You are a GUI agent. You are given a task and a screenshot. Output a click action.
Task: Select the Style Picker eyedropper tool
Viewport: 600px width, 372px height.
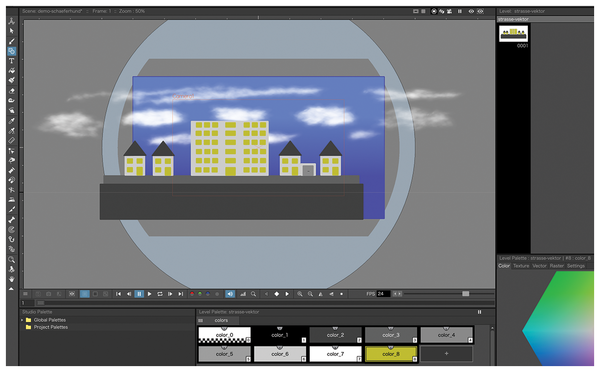[x=11, y=121]
